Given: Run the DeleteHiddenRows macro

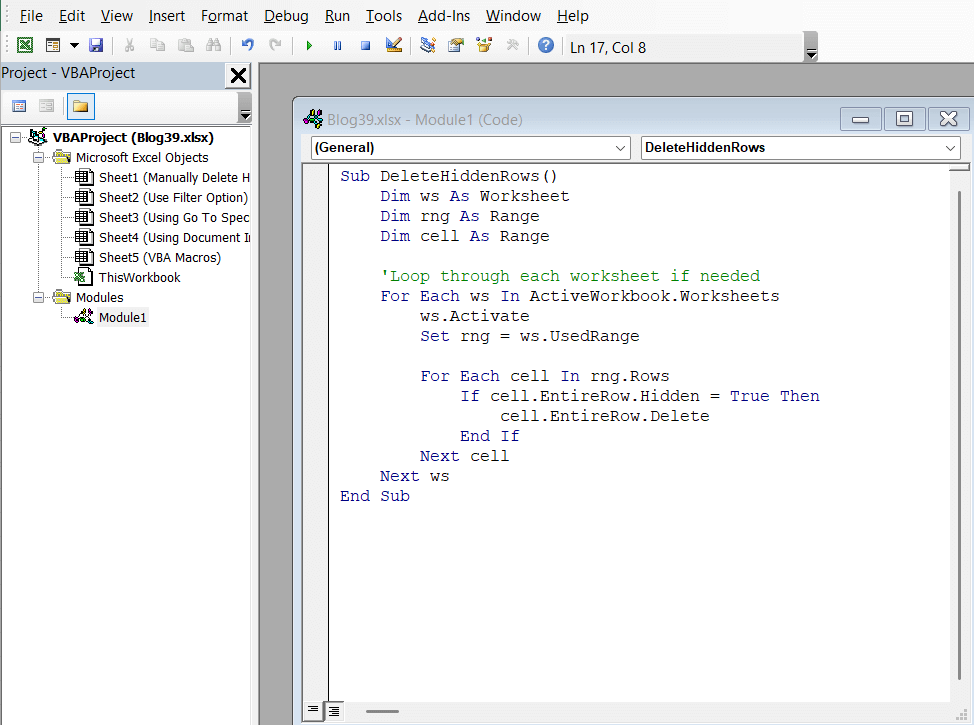Looking at the screenshot, I should pos(309,45).
